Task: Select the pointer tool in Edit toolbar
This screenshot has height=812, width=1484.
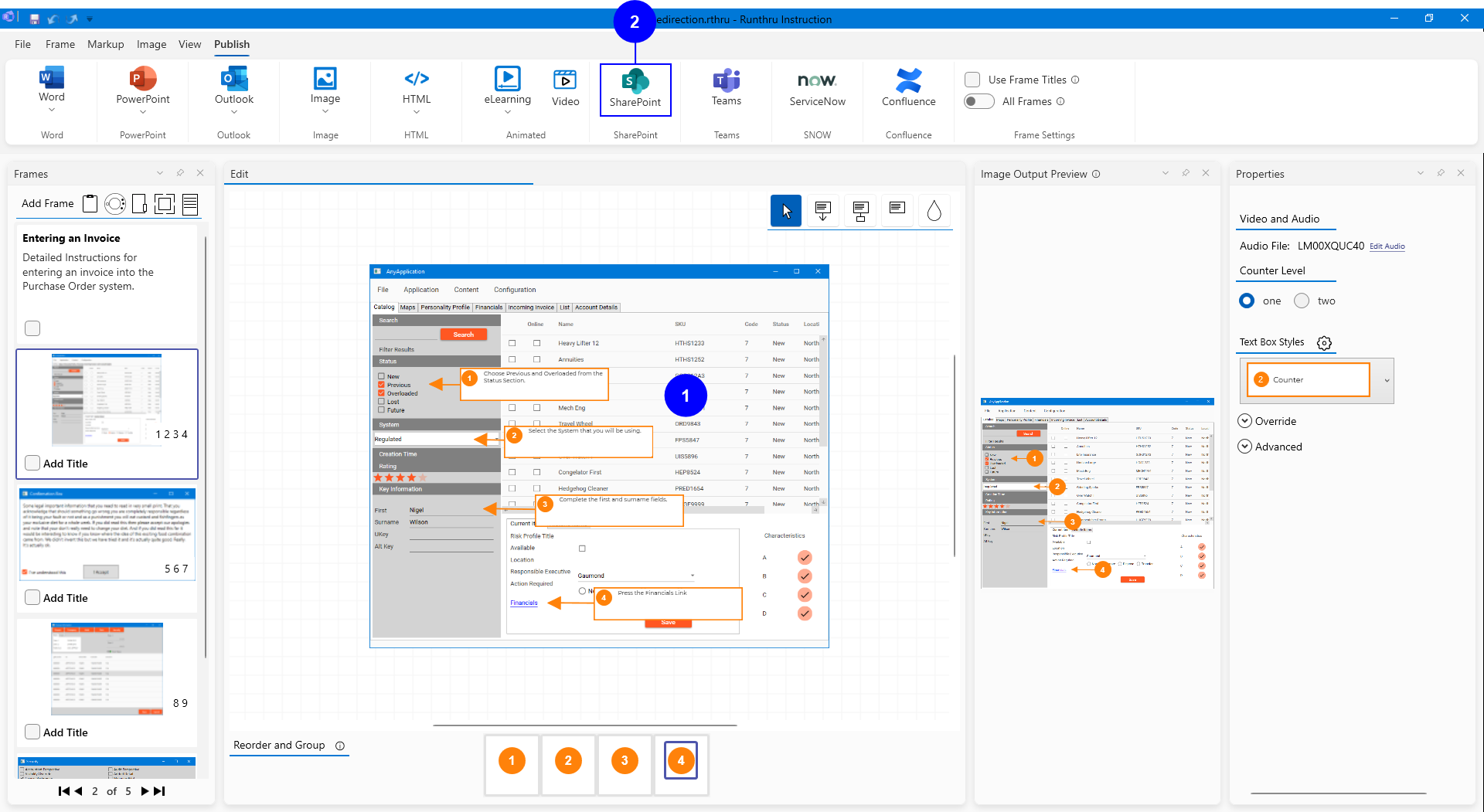Action: click(x=785, y=211)
